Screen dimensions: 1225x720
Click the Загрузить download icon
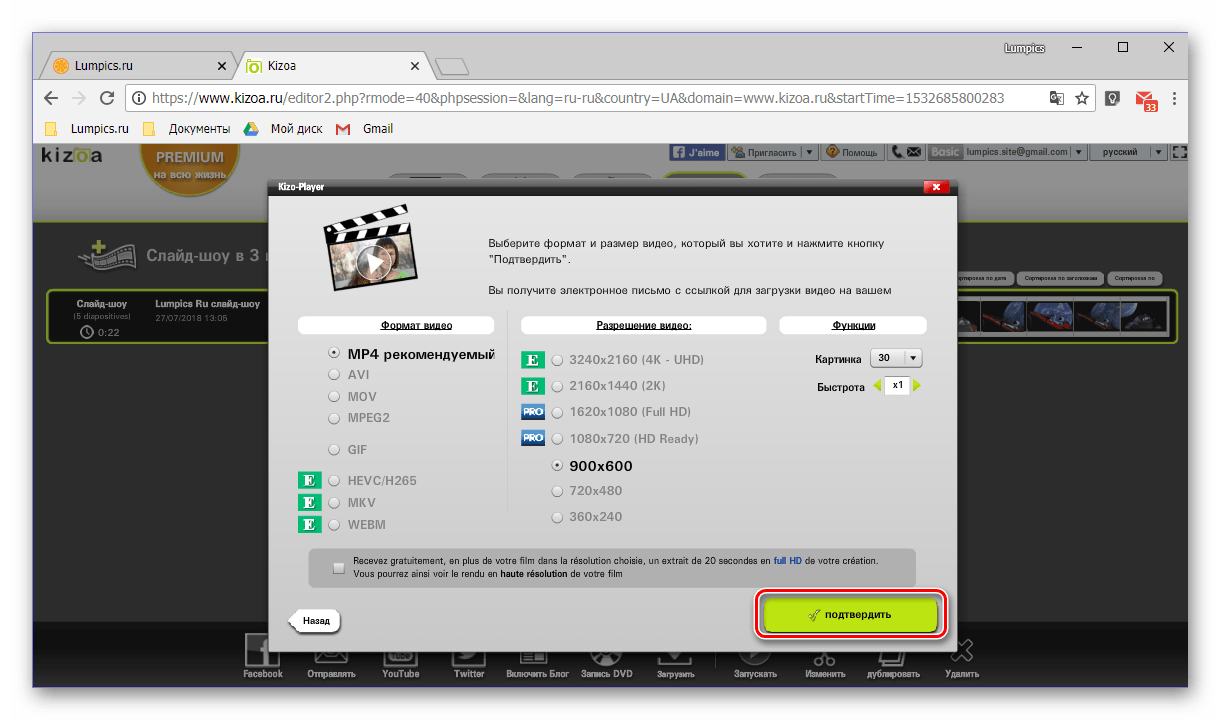(676, 655)
